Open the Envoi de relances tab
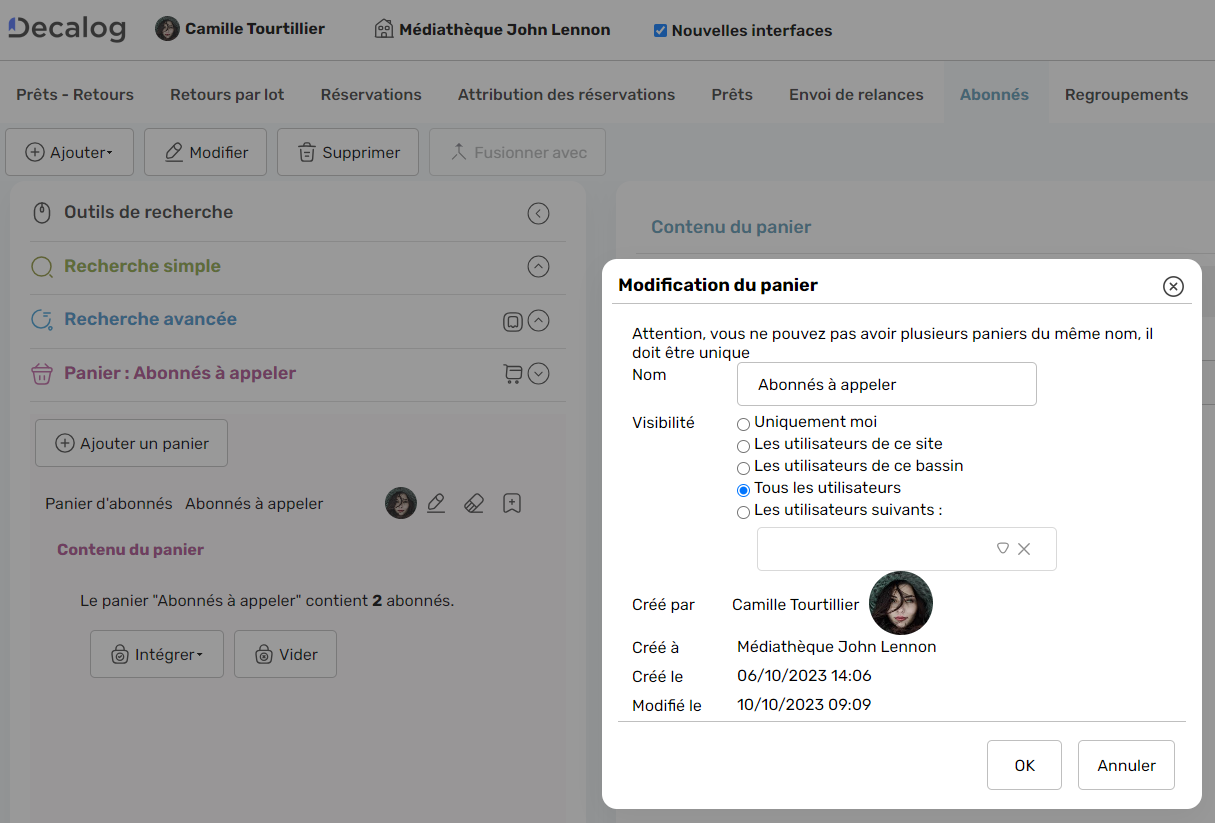Screen dimensions: 1215x823 [856, 94]
